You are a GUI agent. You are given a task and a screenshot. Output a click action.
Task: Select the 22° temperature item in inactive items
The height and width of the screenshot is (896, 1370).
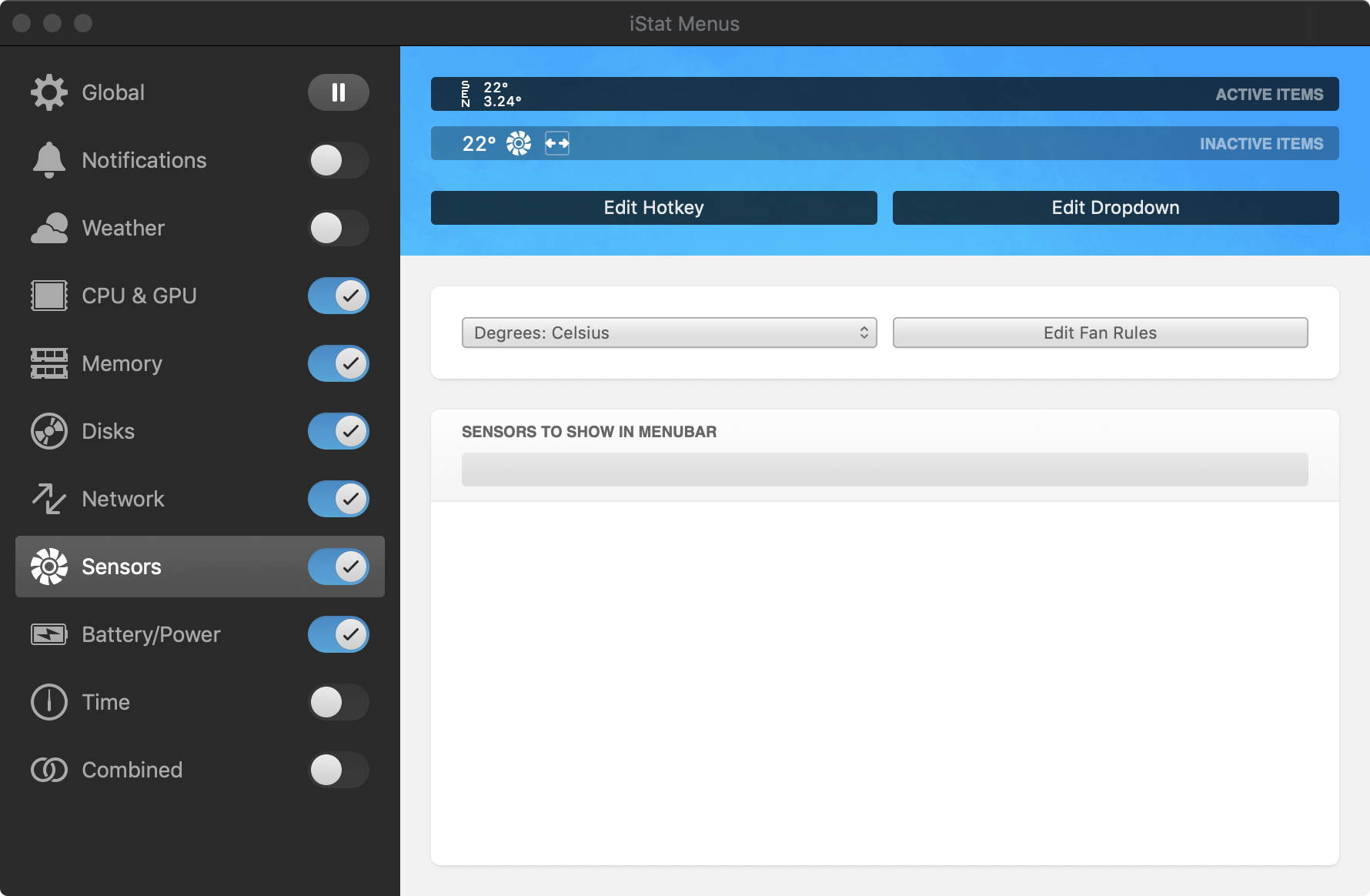pyautogui.click(x=479, y=144)
